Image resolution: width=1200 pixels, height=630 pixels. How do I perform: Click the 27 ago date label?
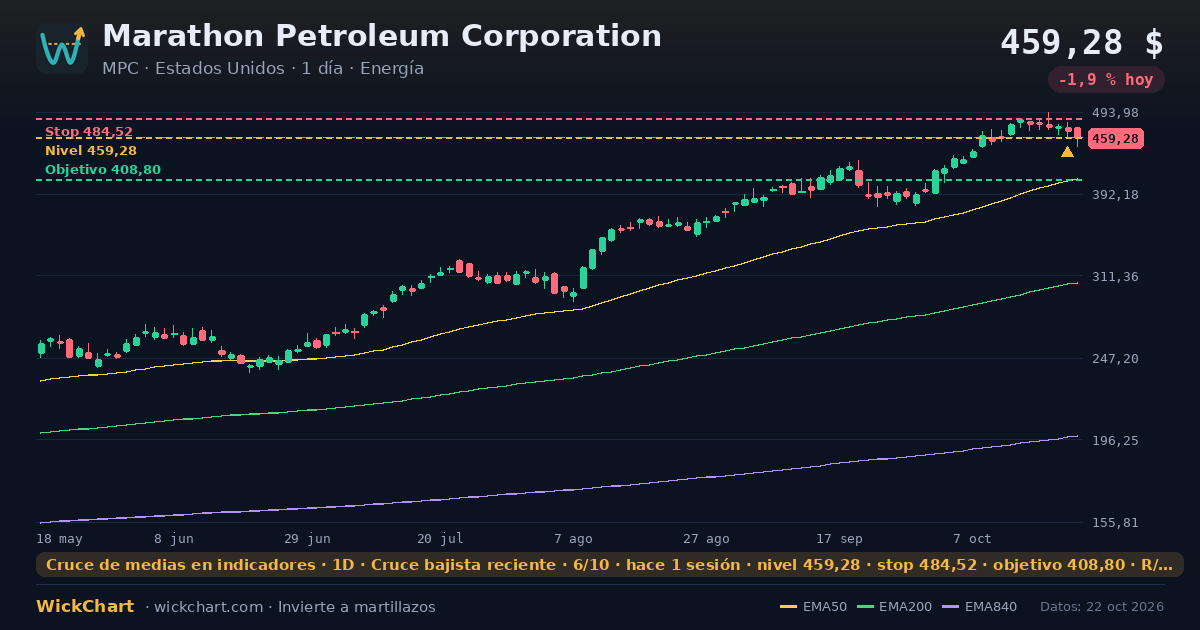(x=706, y=539)
